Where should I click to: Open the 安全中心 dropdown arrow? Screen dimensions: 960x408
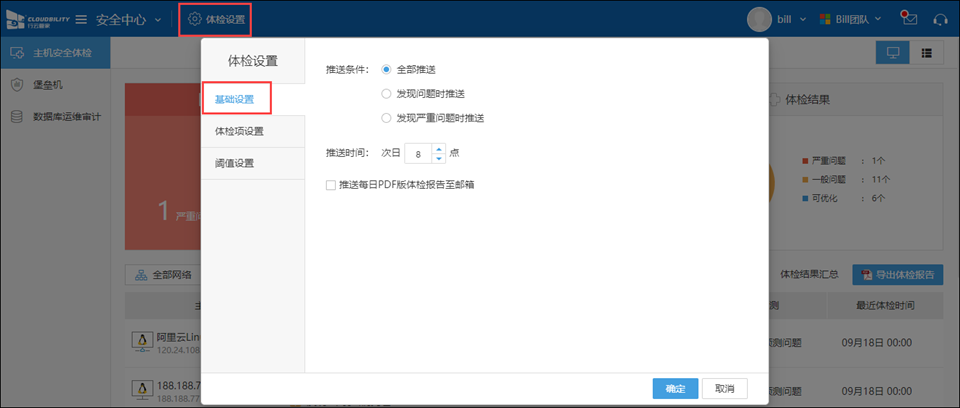coord(158,20)
